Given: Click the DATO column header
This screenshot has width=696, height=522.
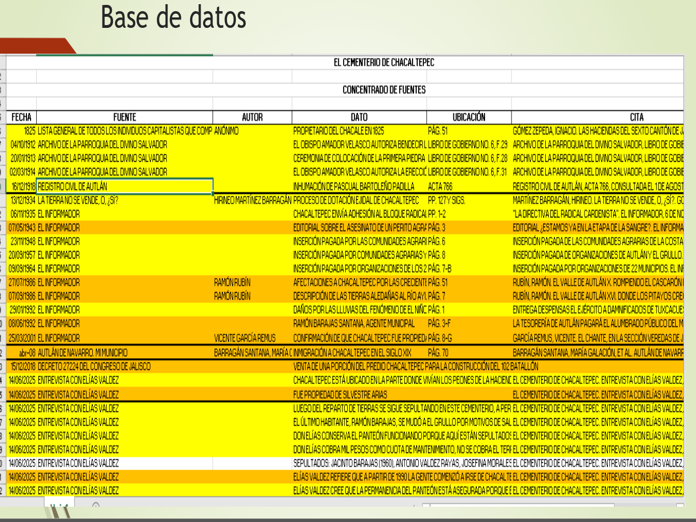Looking at the screenshot, I should click(359, 117).
